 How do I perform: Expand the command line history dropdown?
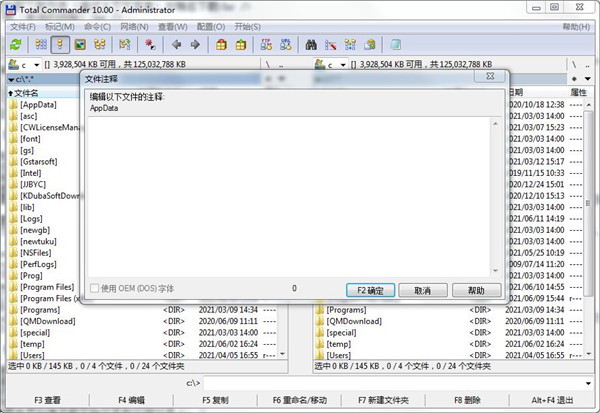point(591,383)
